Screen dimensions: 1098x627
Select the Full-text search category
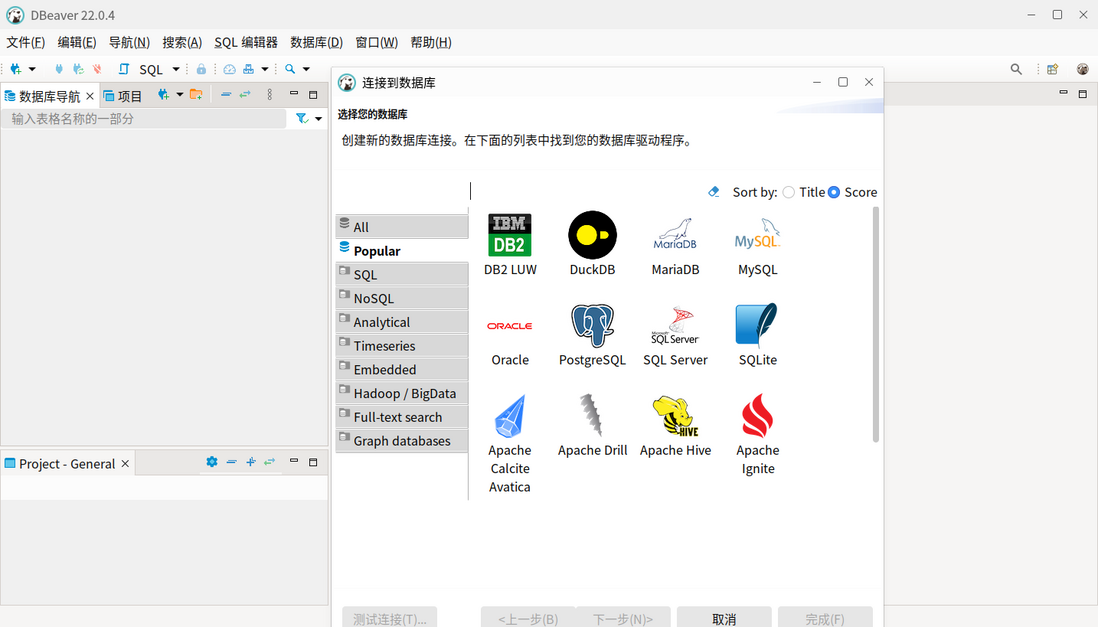click(402, 418)
